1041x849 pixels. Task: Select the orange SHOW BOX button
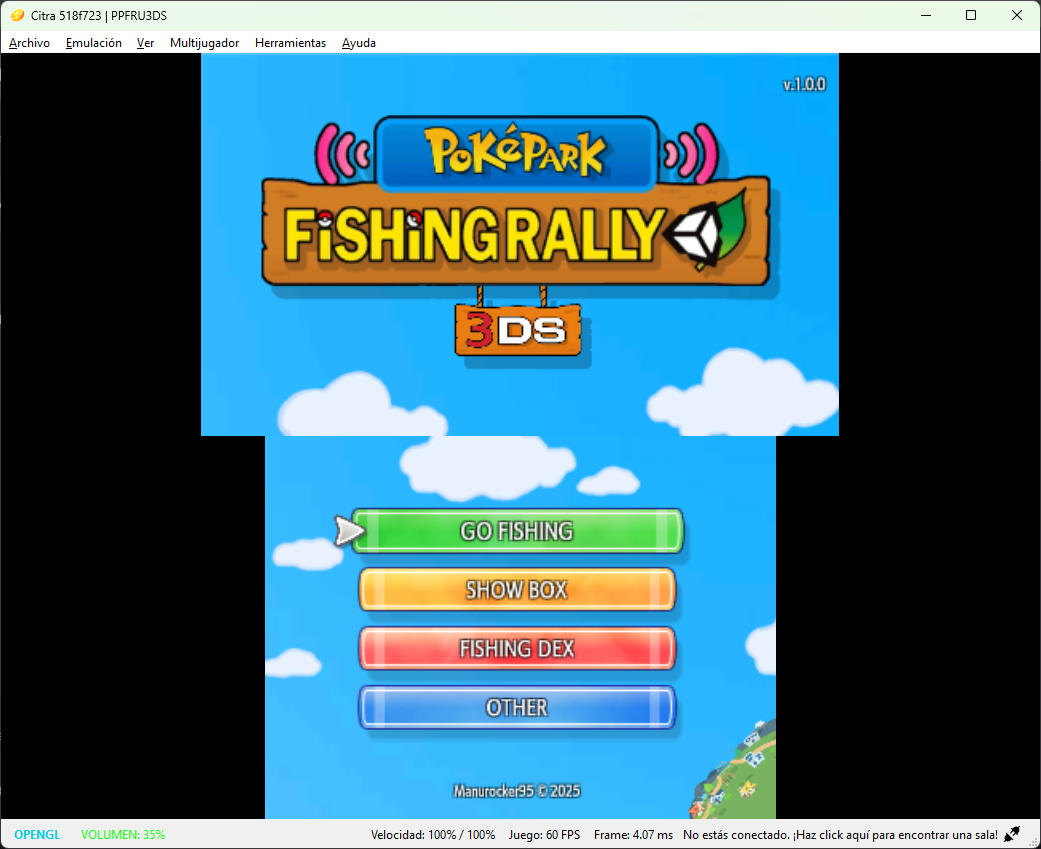pos(517,590)
